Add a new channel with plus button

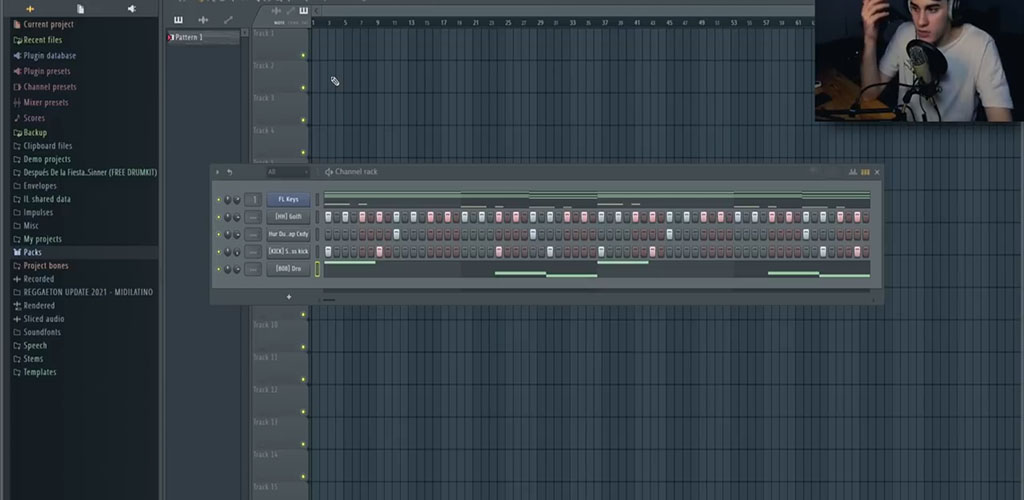[289, 297]
